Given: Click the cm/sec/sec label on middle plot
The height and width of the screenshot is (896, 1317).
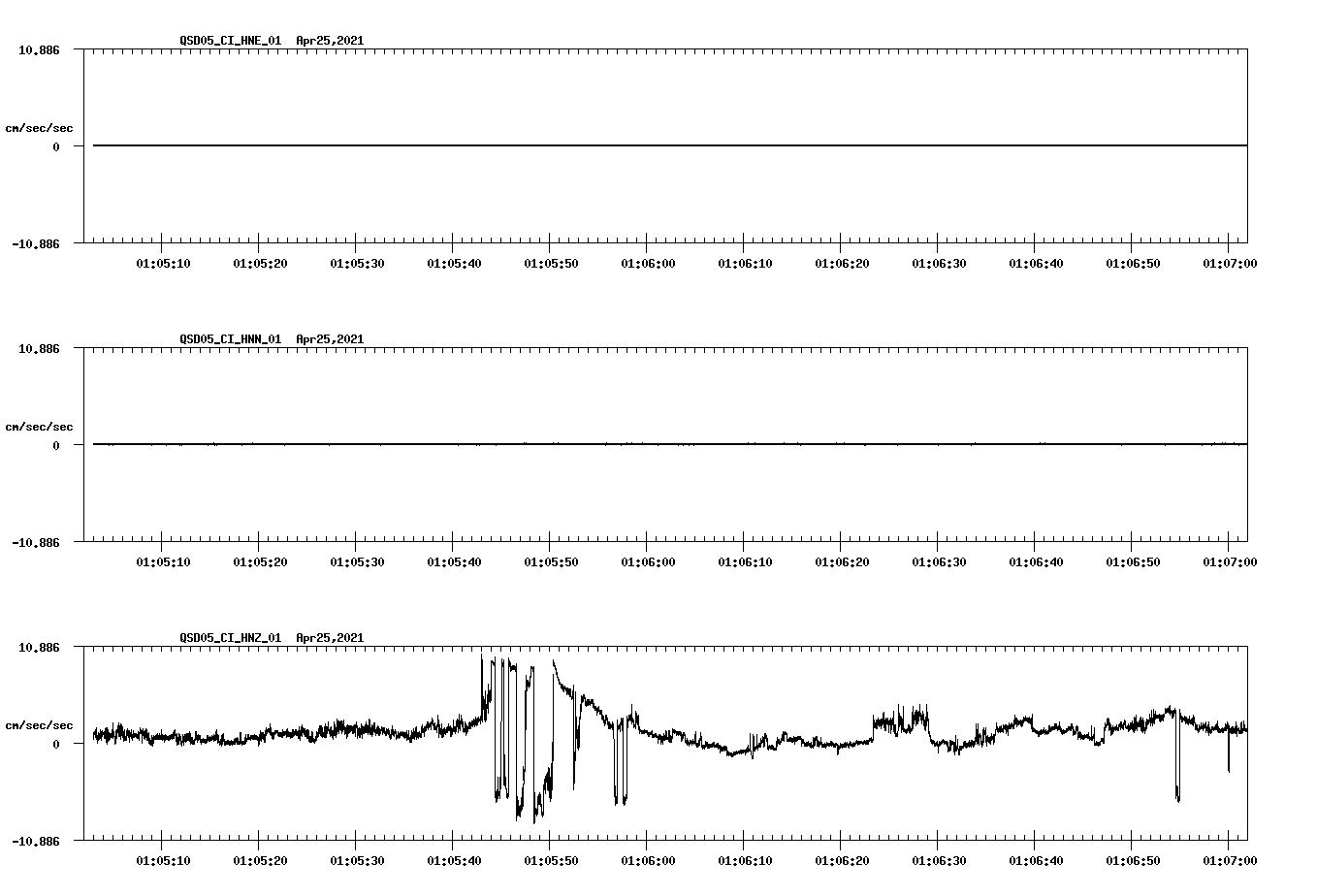Looking at the screenshot, I should [40, 426].
